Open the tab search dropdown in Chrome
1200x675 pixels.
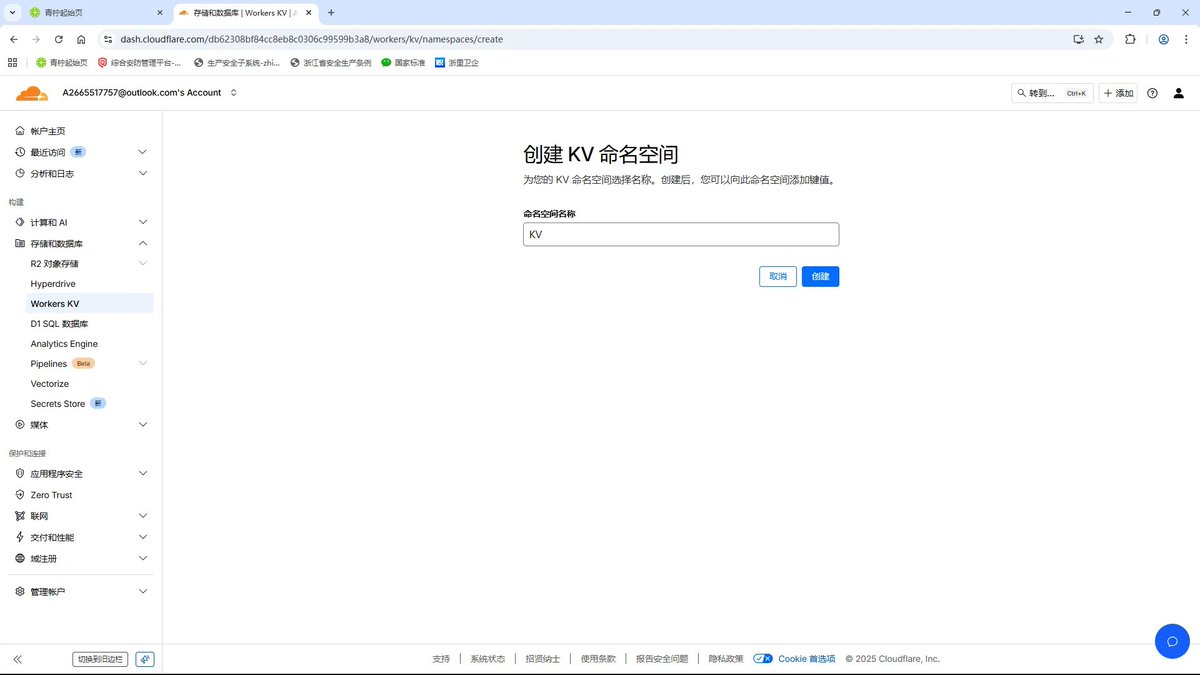coord(12,12)
